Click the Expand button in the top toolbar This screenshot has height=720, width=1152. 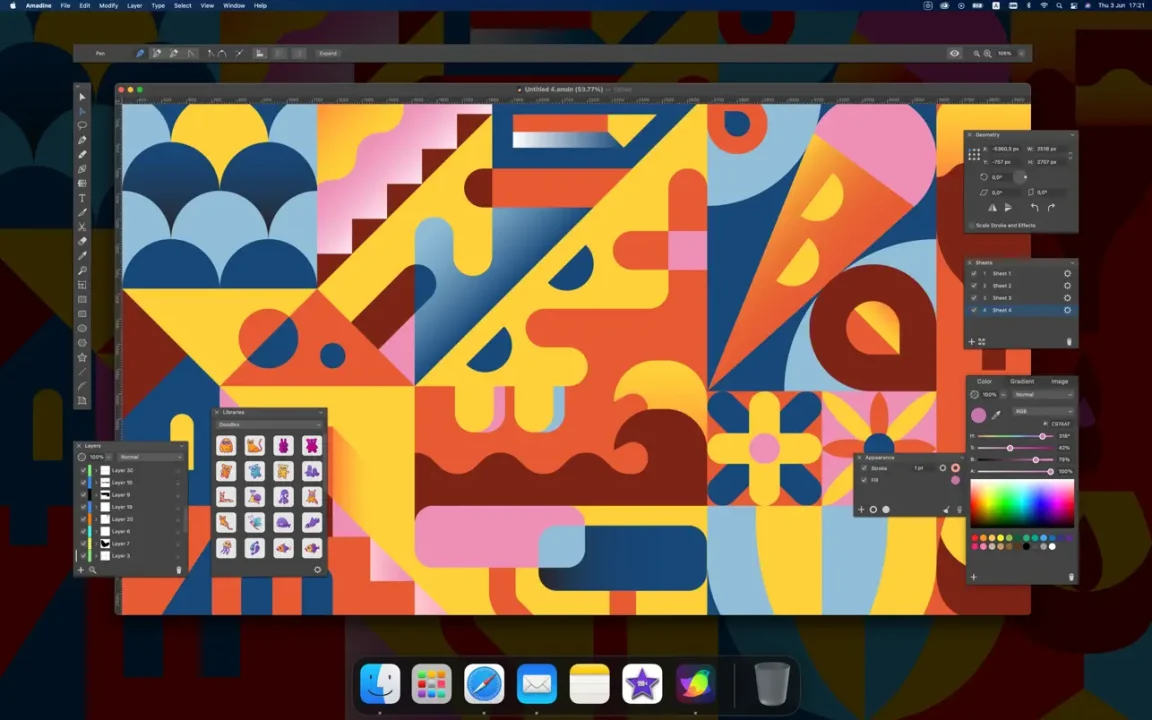pos(328,54)
